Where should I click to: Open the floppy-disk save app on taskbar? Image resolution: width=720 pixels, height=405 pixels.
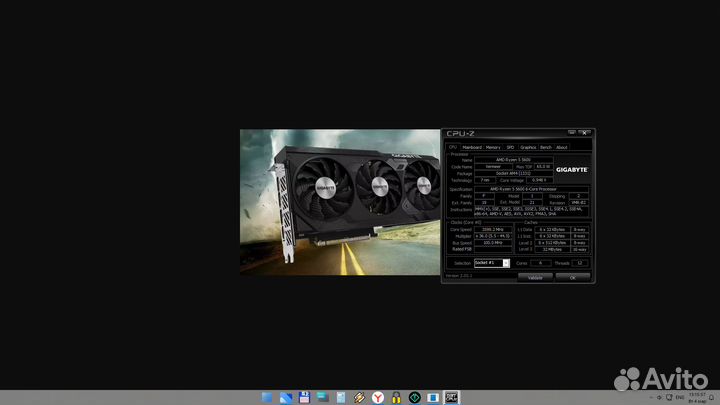[x=304, y=398]
